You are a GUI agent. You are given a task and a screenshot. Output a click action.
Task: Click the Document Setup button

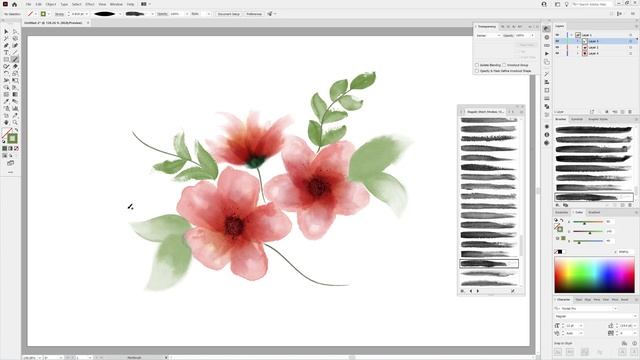(x=229, y=14)
